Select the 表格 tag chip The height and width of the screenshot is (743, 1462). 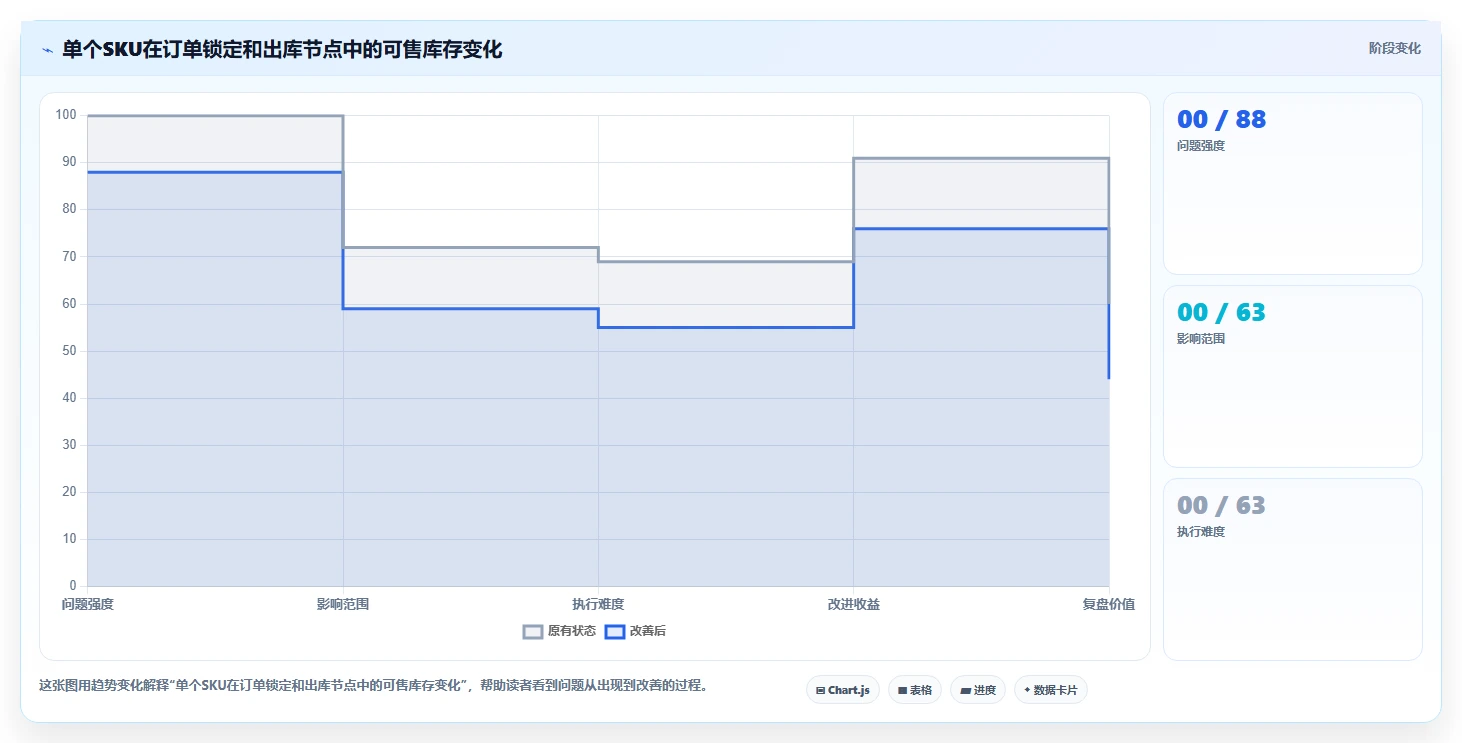coord(915,690)
